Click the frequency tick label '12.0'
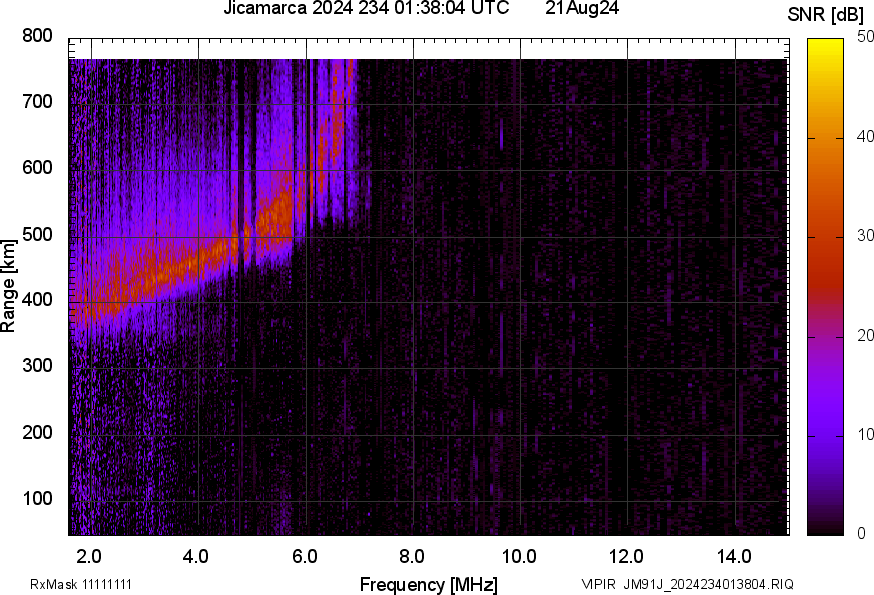 pyautogui.click(x=626, y=557)
